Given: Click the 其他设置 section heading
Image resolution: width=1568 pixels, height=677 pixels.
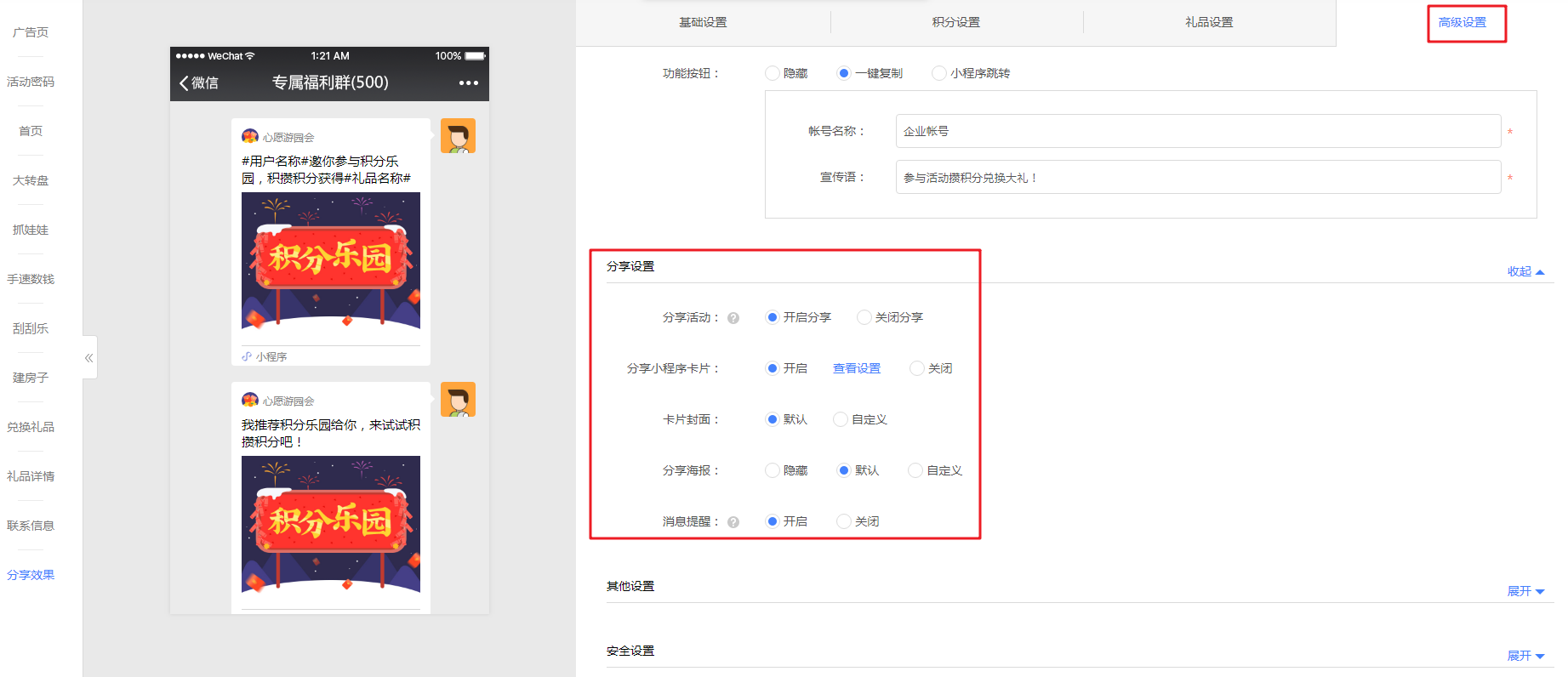Looking at the screenshot, I should point(630,586).
